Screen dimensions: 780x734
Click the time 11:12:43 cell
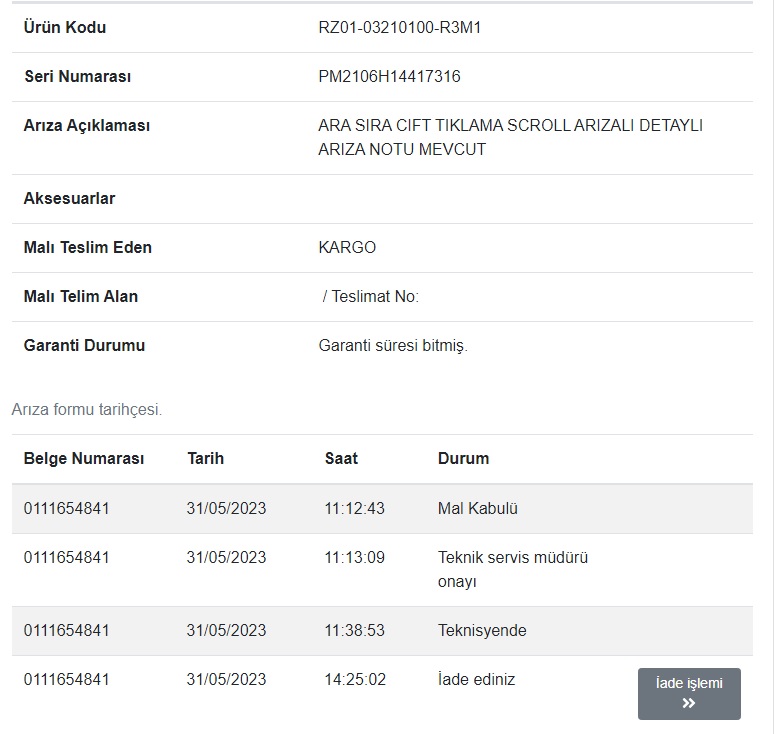(354, 508)
